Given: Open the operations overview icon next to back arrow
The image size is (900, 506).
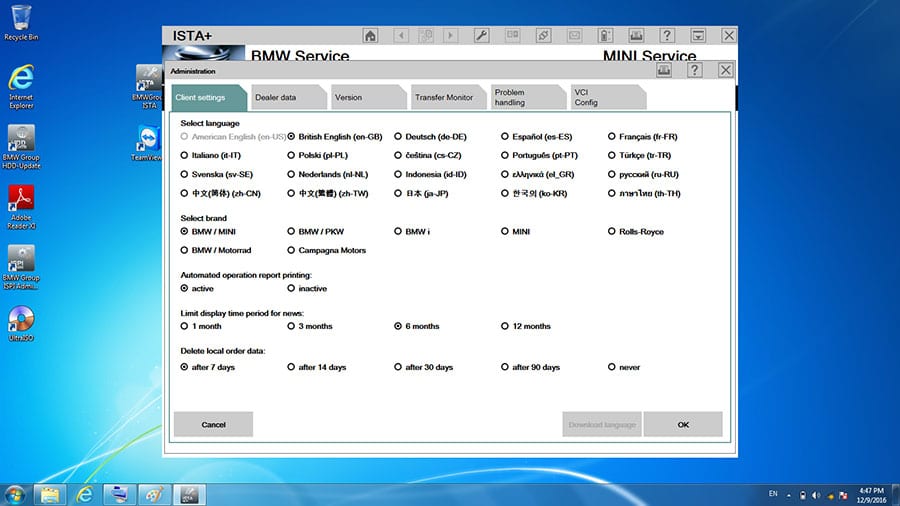Looking at the screenshot, I should pyautogui.click(x=426, y=36).
